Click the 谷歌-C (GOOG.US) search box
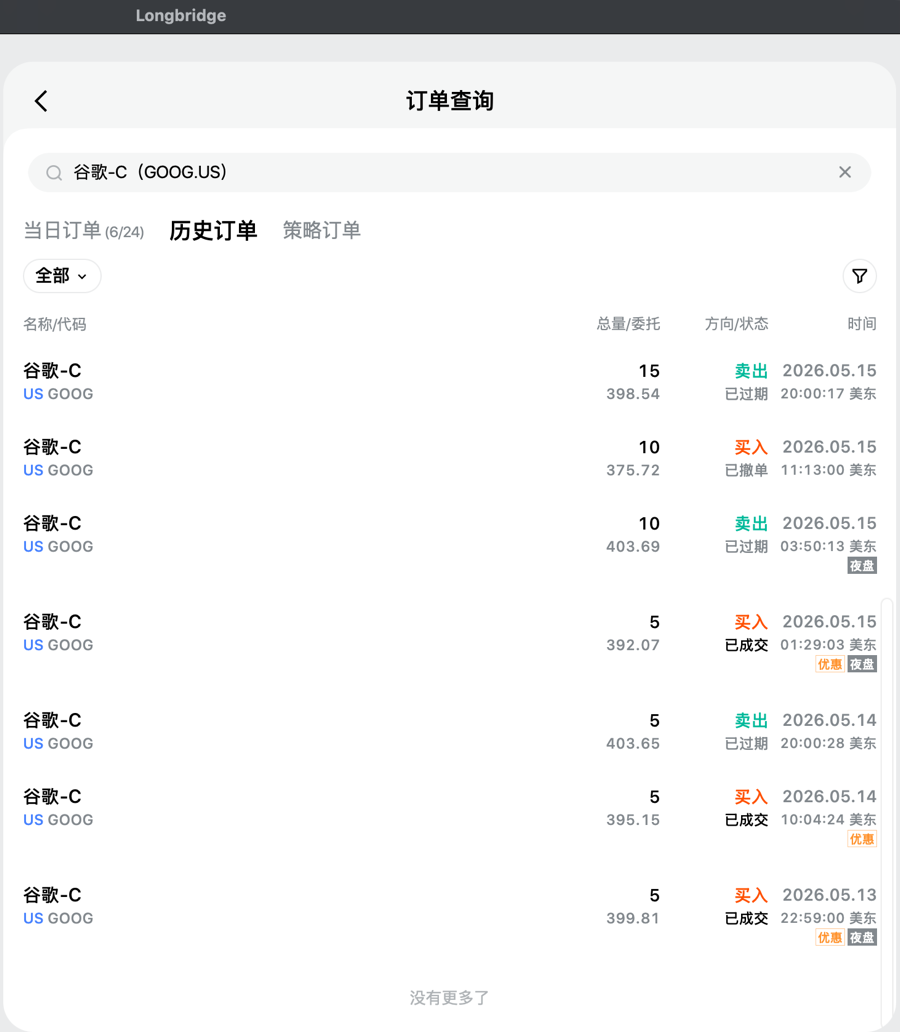 (449, 172)
